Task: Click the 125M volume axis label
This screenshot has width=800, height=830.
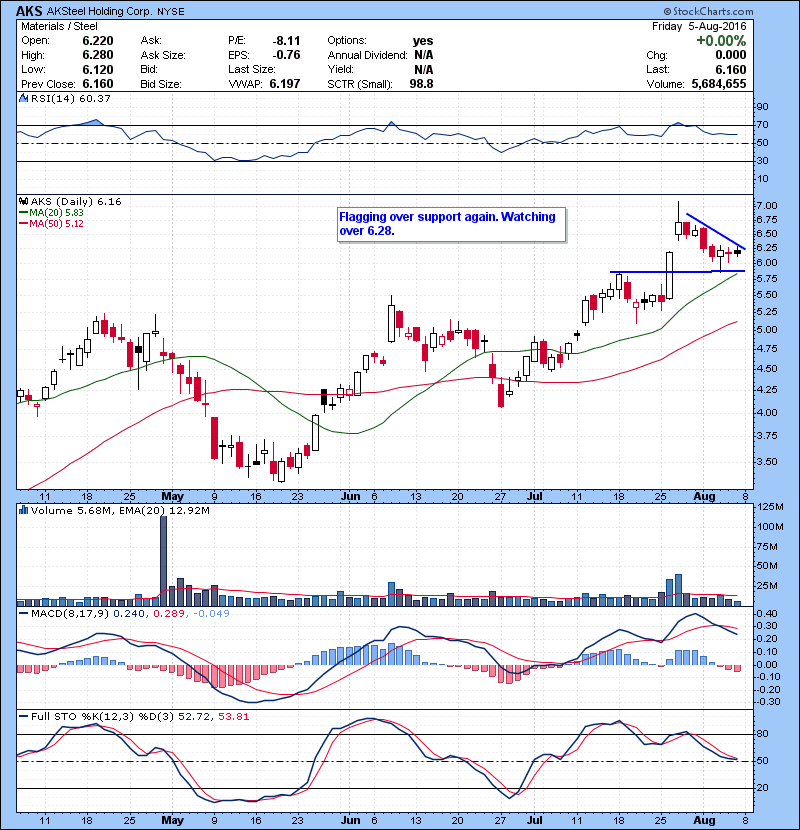Action: [770, 507]
